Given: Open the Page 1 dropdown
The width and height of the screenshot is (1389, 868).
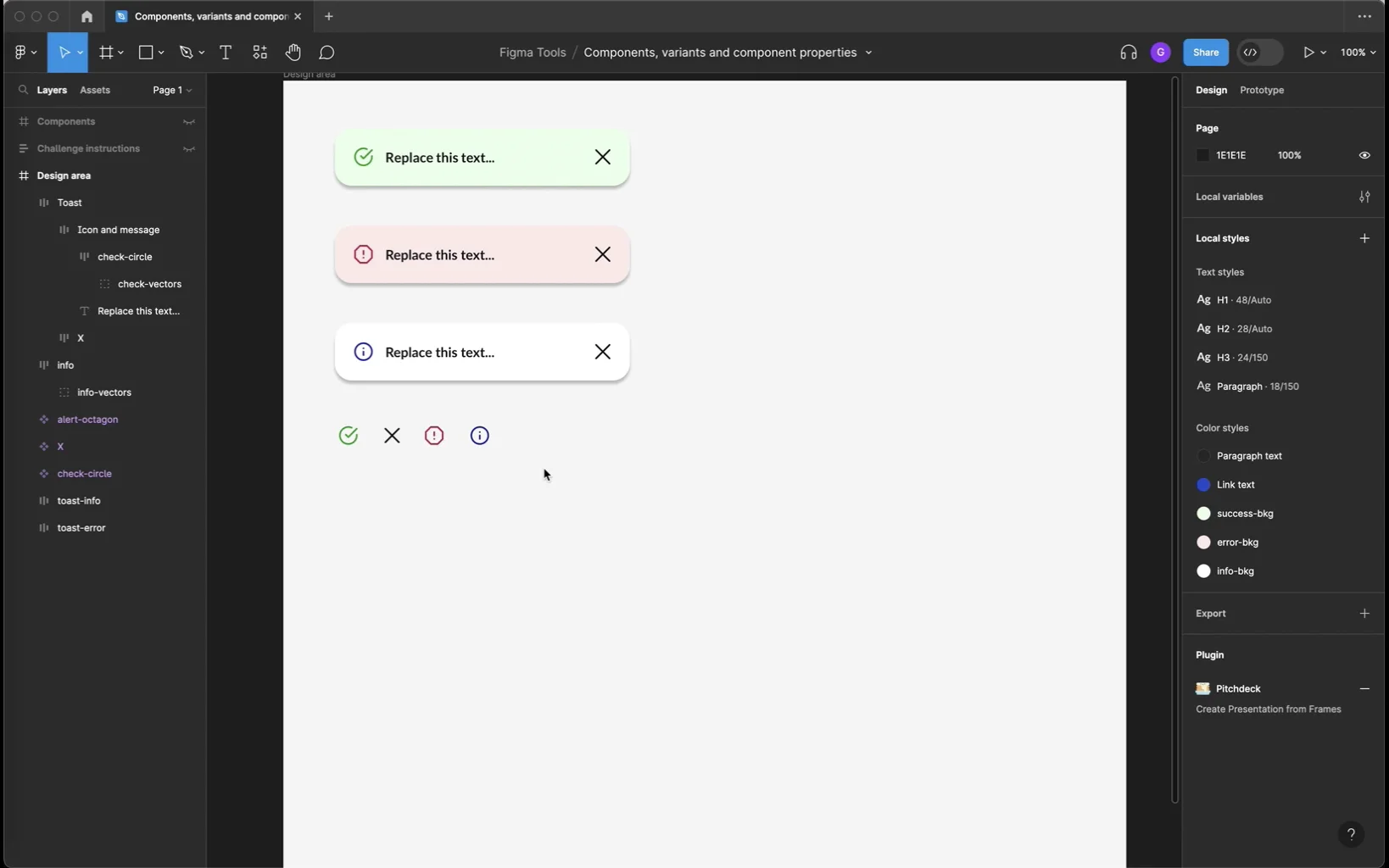Looking at the screenshot, I should (172, 90).
